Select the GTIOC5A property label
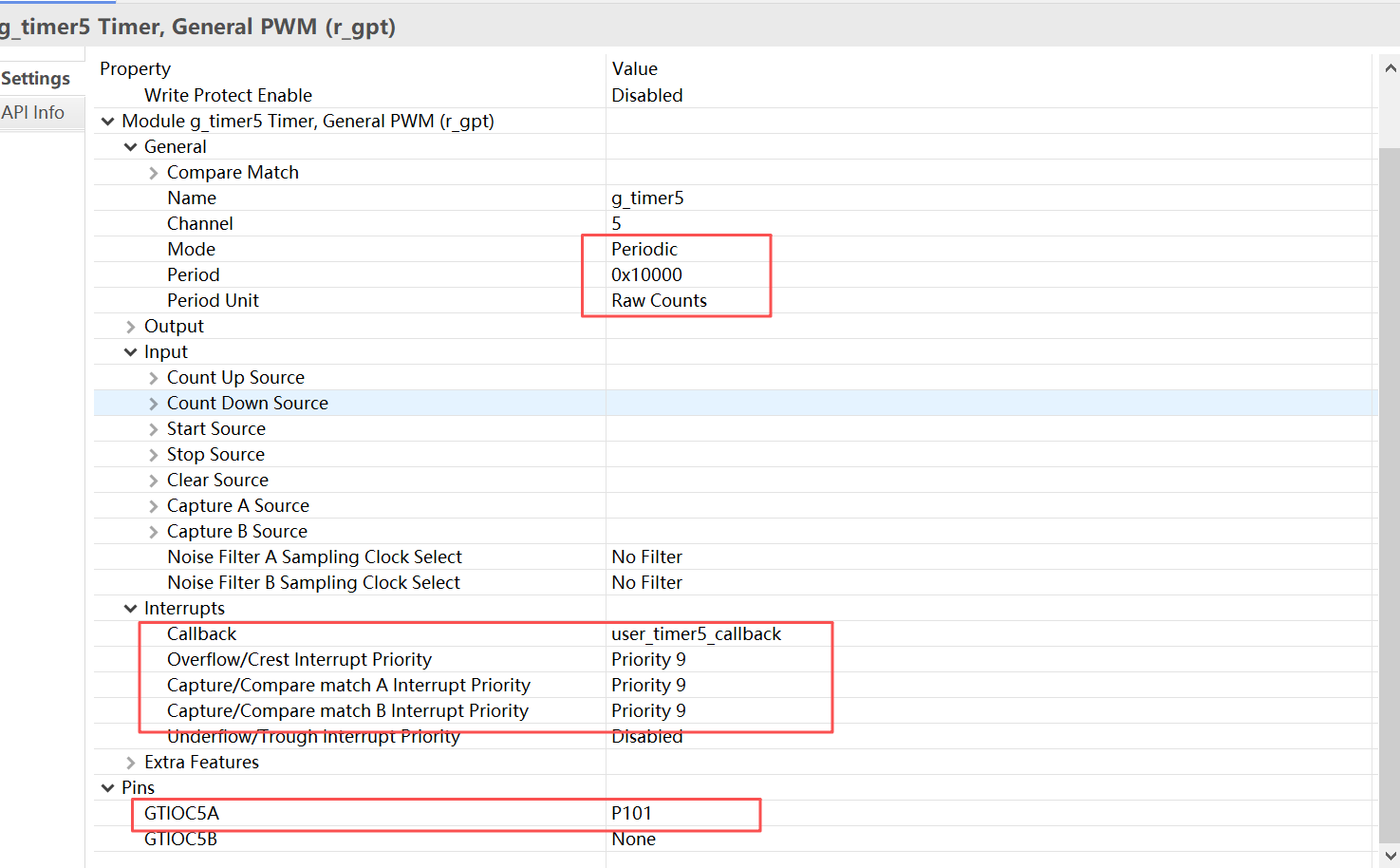Viewport: 1400px width, 868px height. tap(181, 813)
